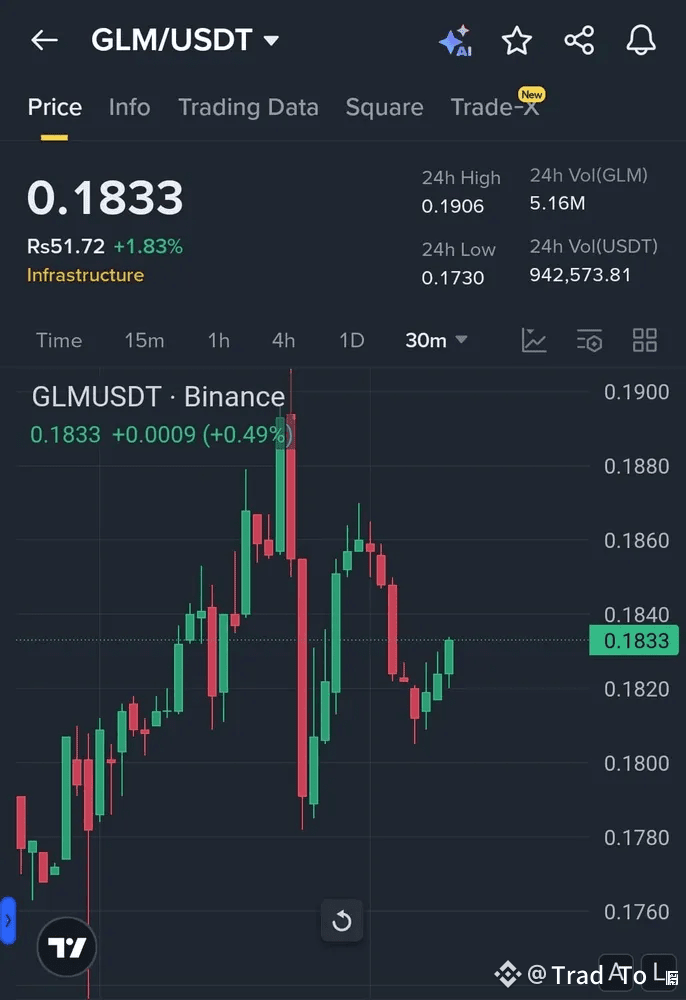Add GLM/USDT to favorites star
686x1000 pixels.
coord(516,40)
